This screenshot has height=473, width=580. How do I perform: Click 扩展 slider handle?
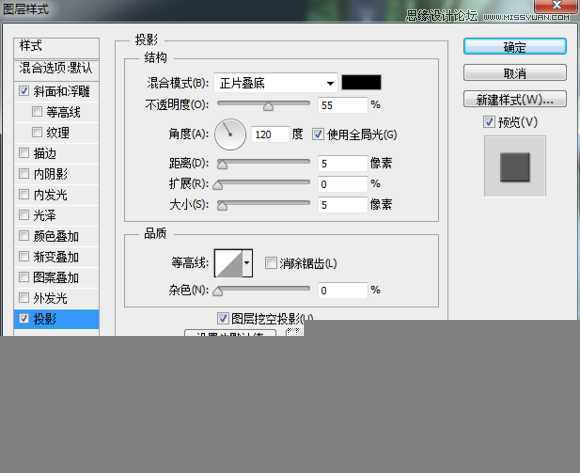point(218,185)
